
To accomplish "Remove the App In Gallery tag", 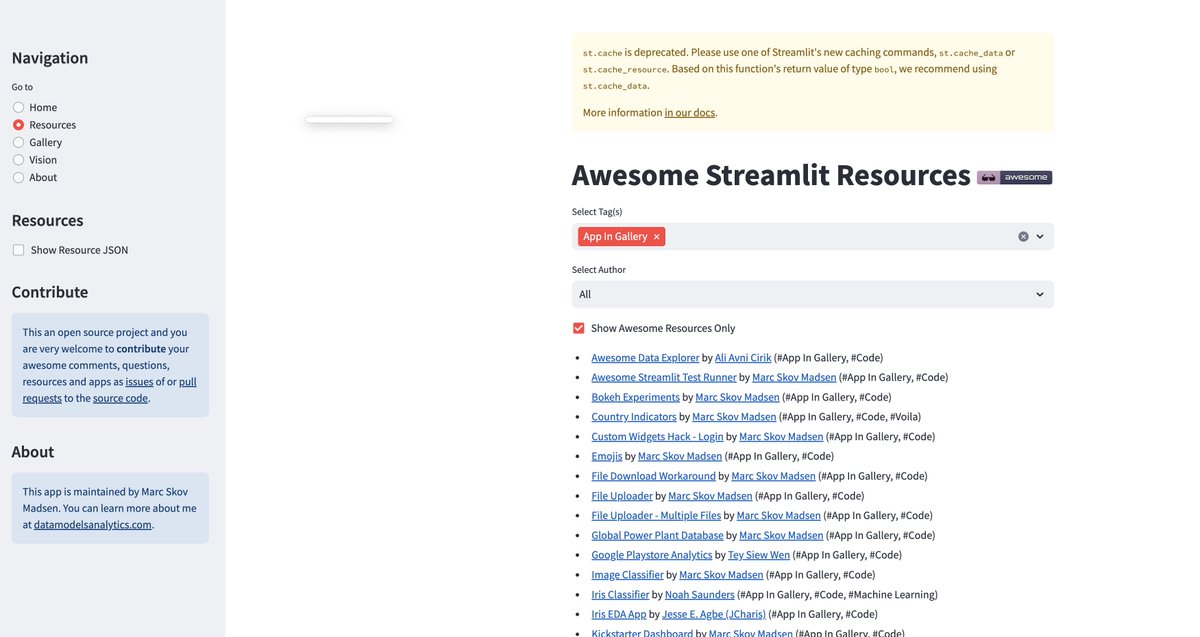I will (656, 237).
